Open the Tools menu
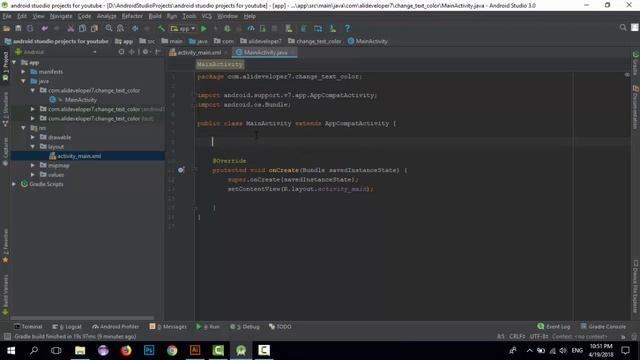The height and width of the screenshot is (360, 640). click(x=189, y=16)
